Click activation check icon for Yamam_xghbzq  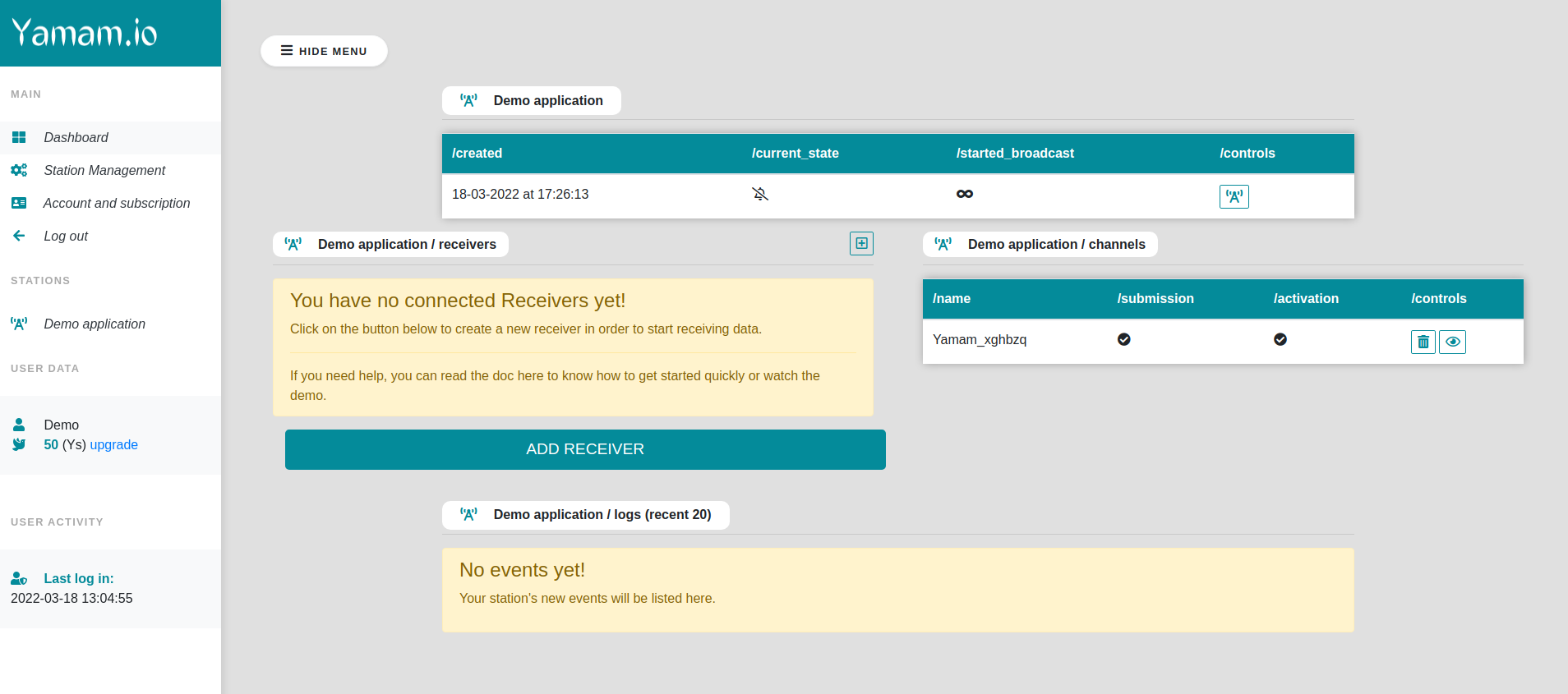click(1280, 339)
